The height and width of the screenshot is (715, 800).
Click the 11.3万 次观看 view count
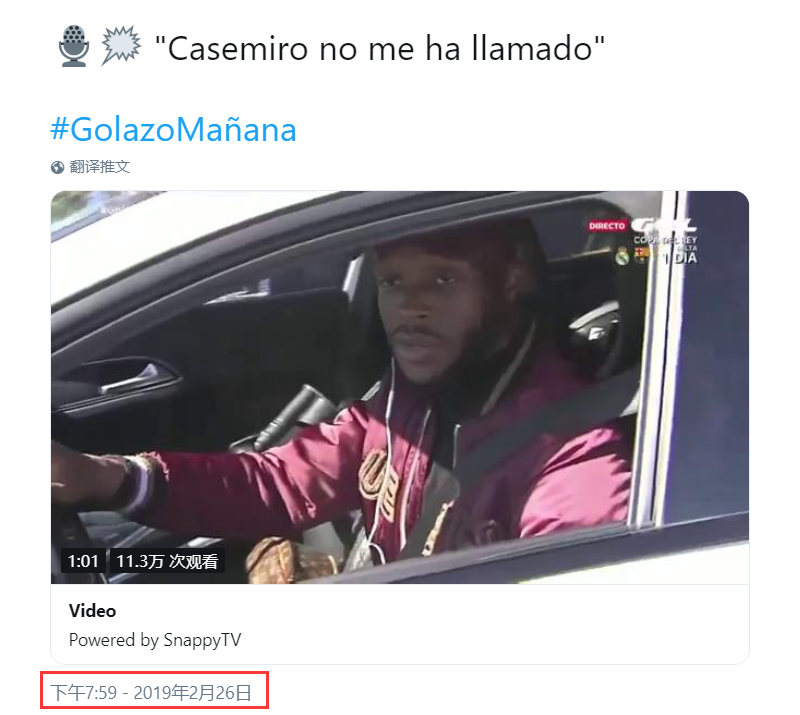(x=167, y=561)
